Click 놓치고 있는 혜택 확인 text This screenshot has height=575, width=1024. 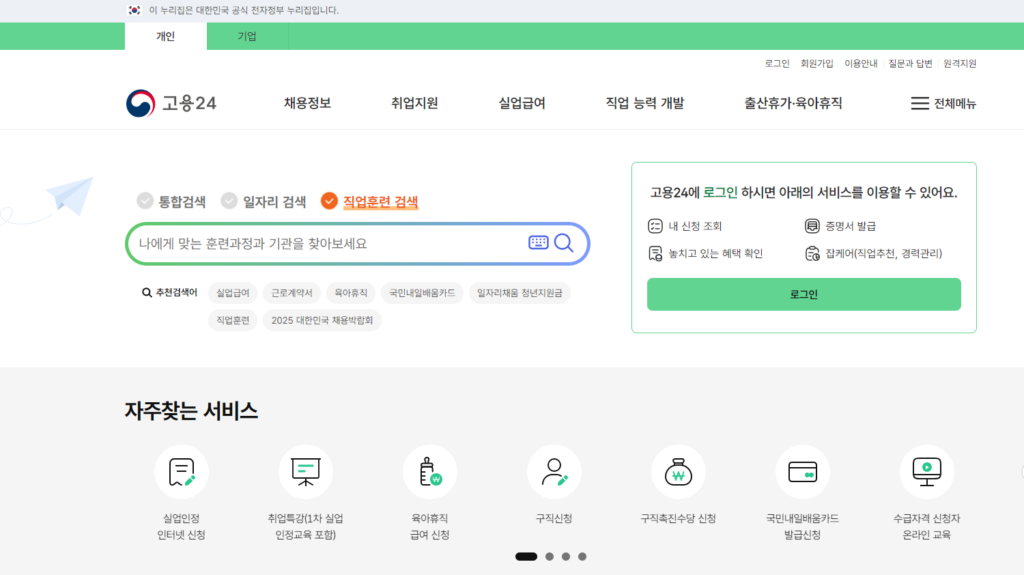click(715, 254)
